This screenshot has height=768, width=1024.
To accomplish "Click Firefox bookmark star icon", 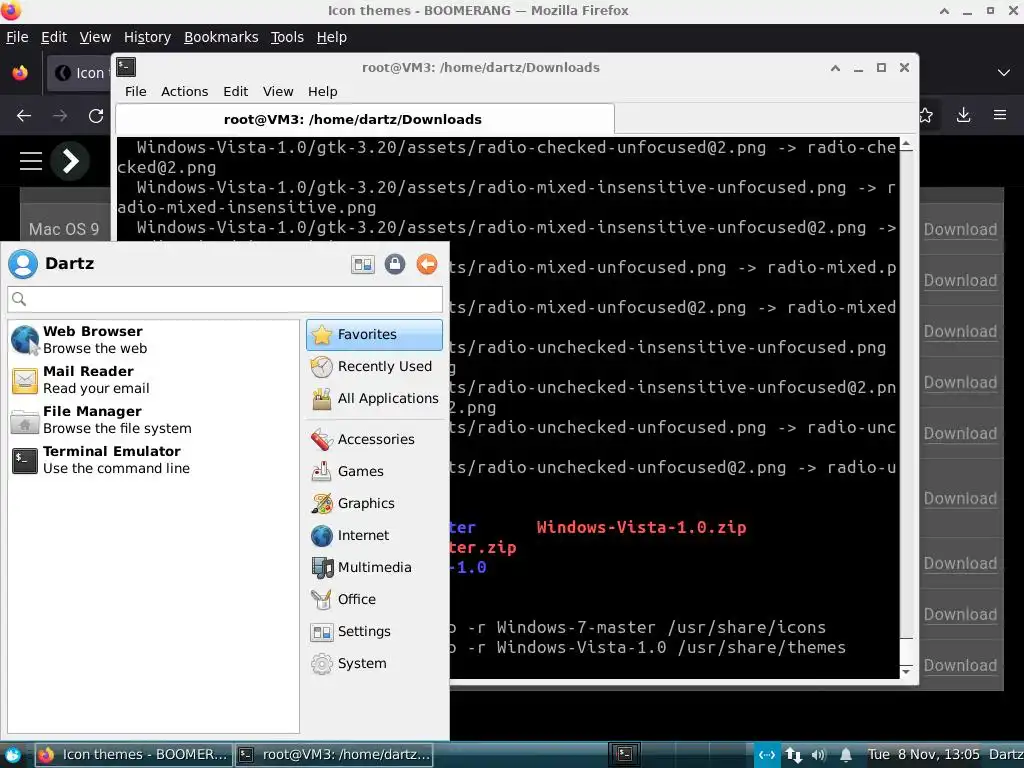I will [x=926, y=116].
